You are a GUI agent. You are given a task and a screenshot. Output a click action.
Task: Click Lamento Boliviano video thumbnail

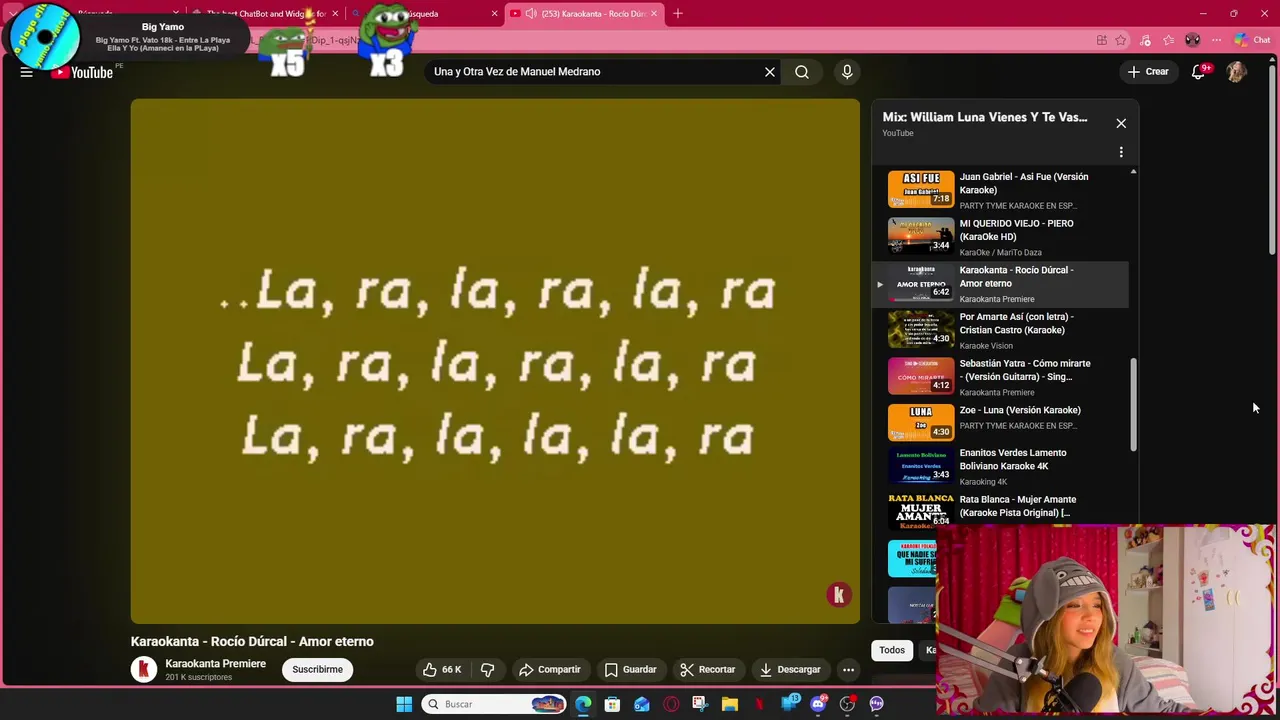[921, 466]
